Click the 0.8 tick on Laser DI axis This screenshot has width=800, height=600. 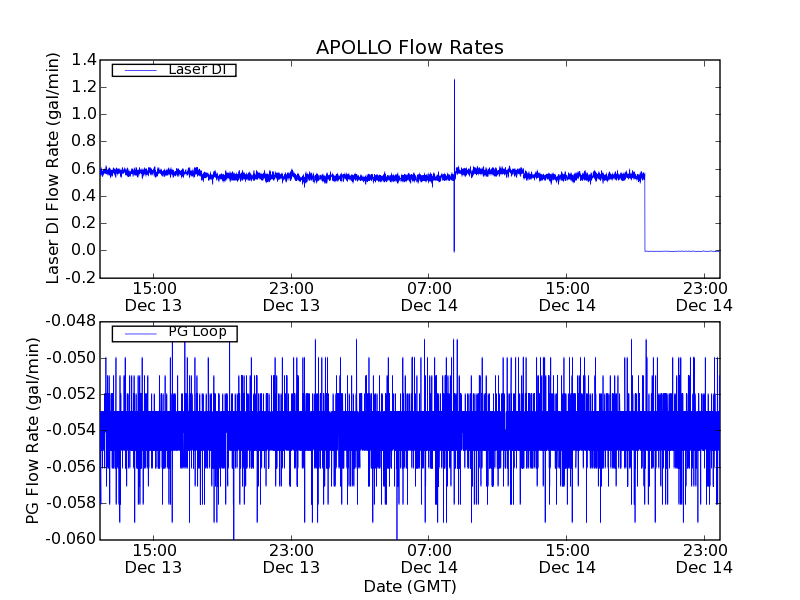[x=84, y=141]
